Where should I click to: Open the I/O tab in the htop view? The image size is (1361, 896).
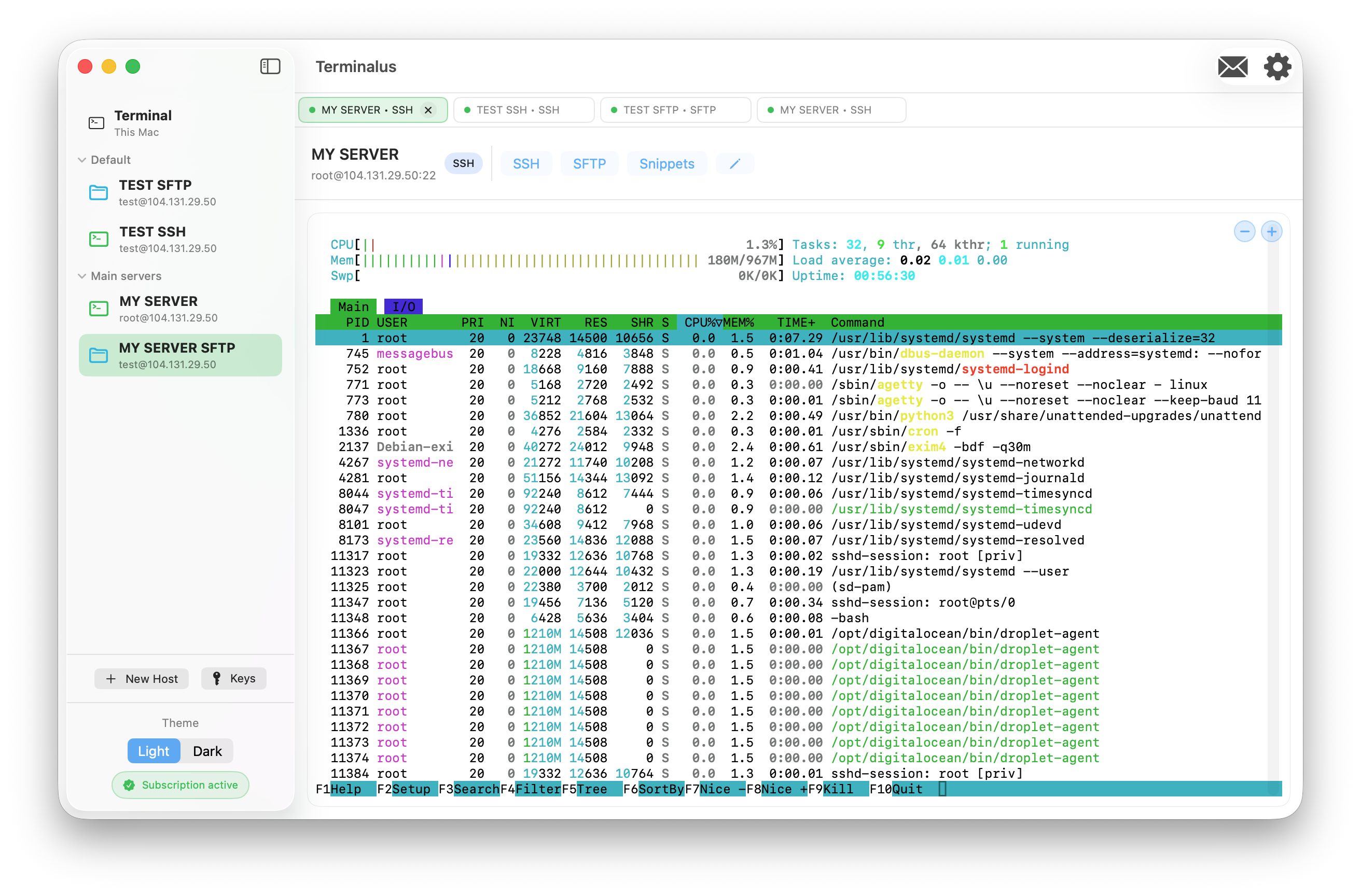[x=404, y=306]
